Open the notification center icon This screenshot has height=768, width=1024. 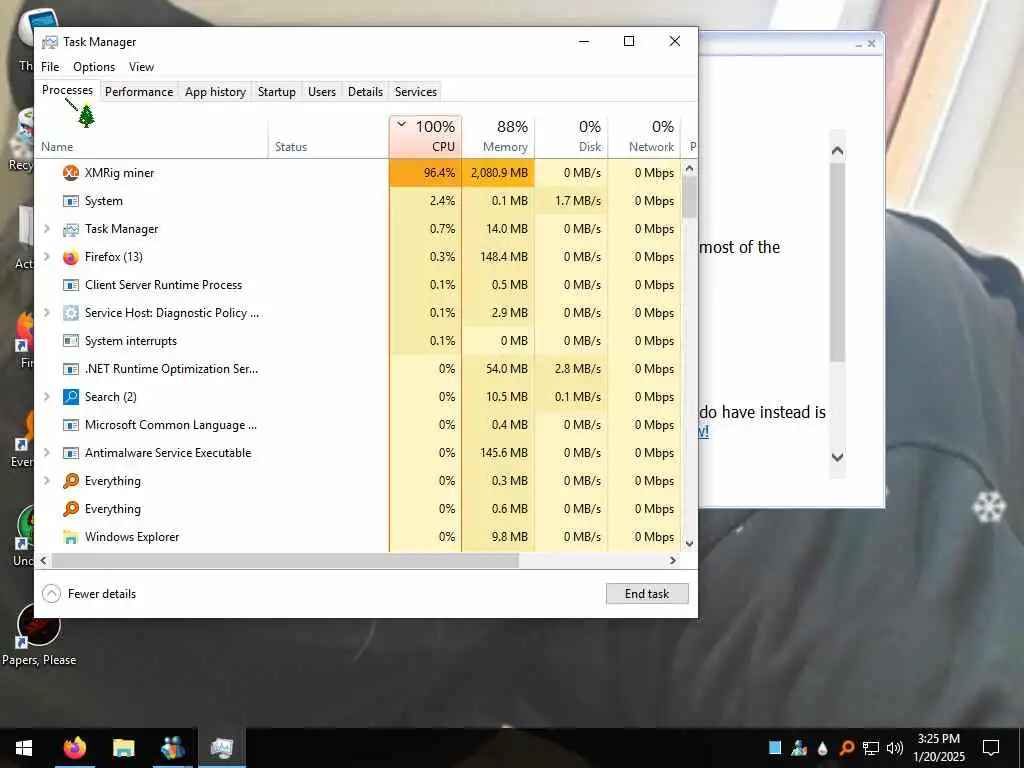[991, 748]
